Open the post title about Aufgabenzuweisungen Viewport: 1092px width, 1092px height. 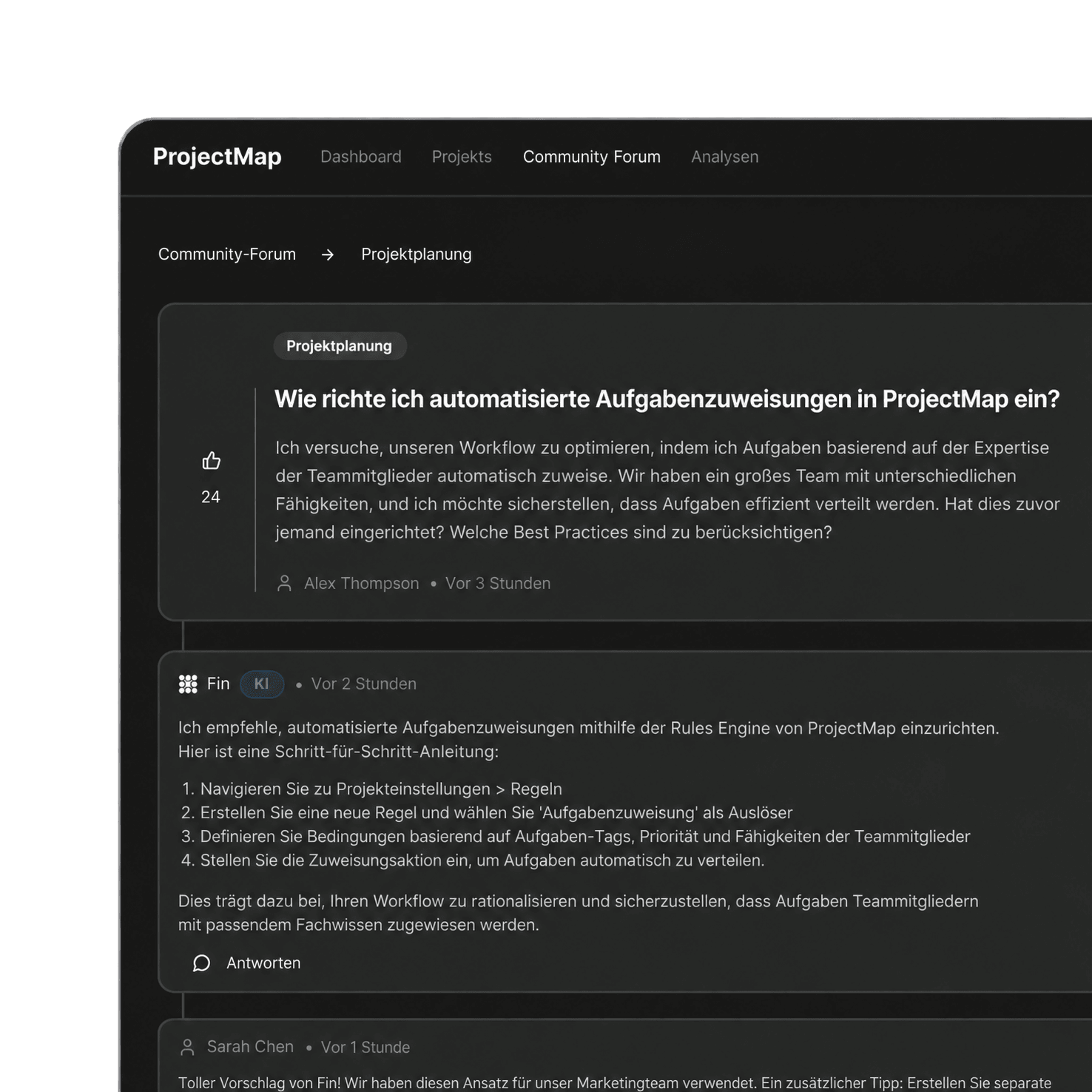[667, 400]
